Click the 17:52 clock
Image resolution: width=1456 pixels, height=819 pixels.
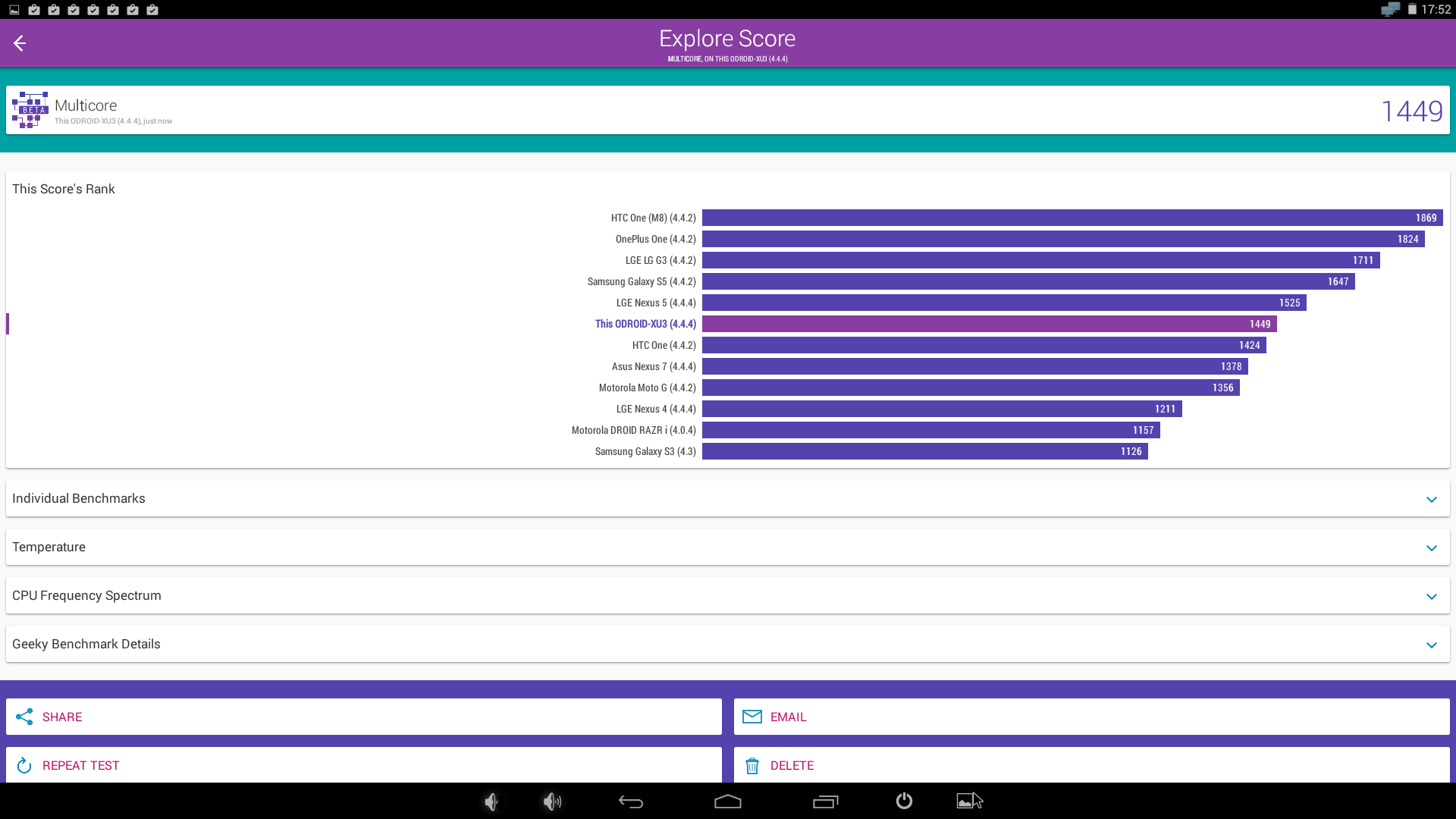coord(1436,10)
